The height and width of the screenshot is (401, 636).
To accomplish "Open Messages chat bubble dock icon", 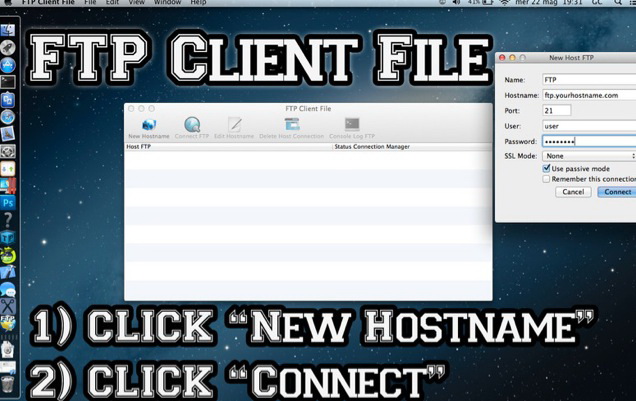I will 8,289.
